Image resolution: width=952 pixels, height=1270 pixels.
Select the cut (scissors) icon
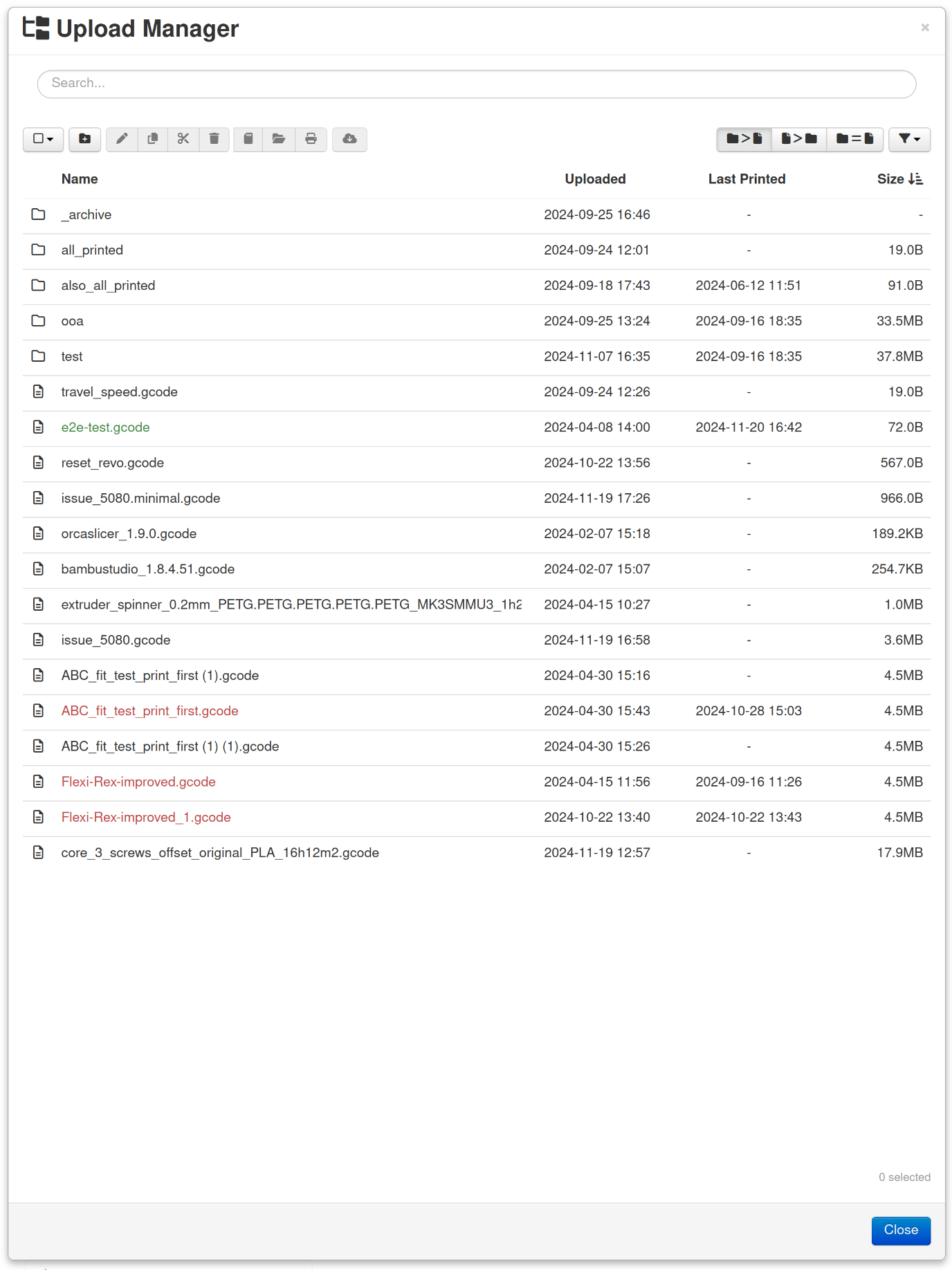coord(183,140)
